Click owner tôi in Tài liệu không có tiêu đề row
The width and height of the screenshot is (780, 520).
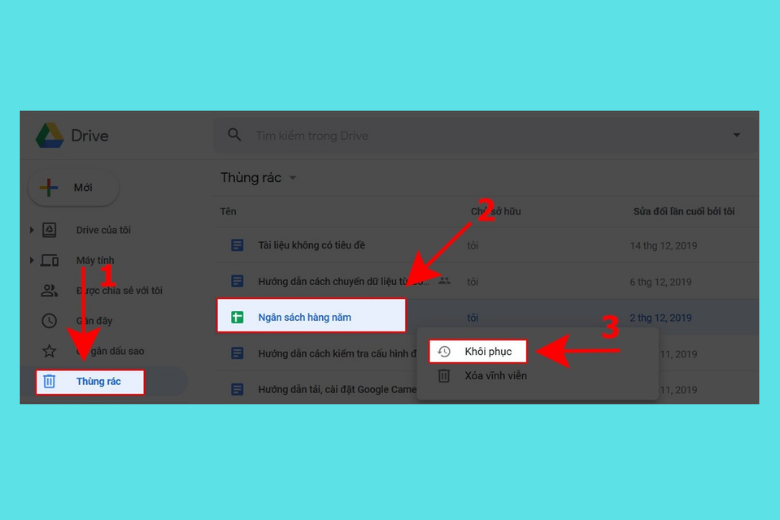(473, 246)
